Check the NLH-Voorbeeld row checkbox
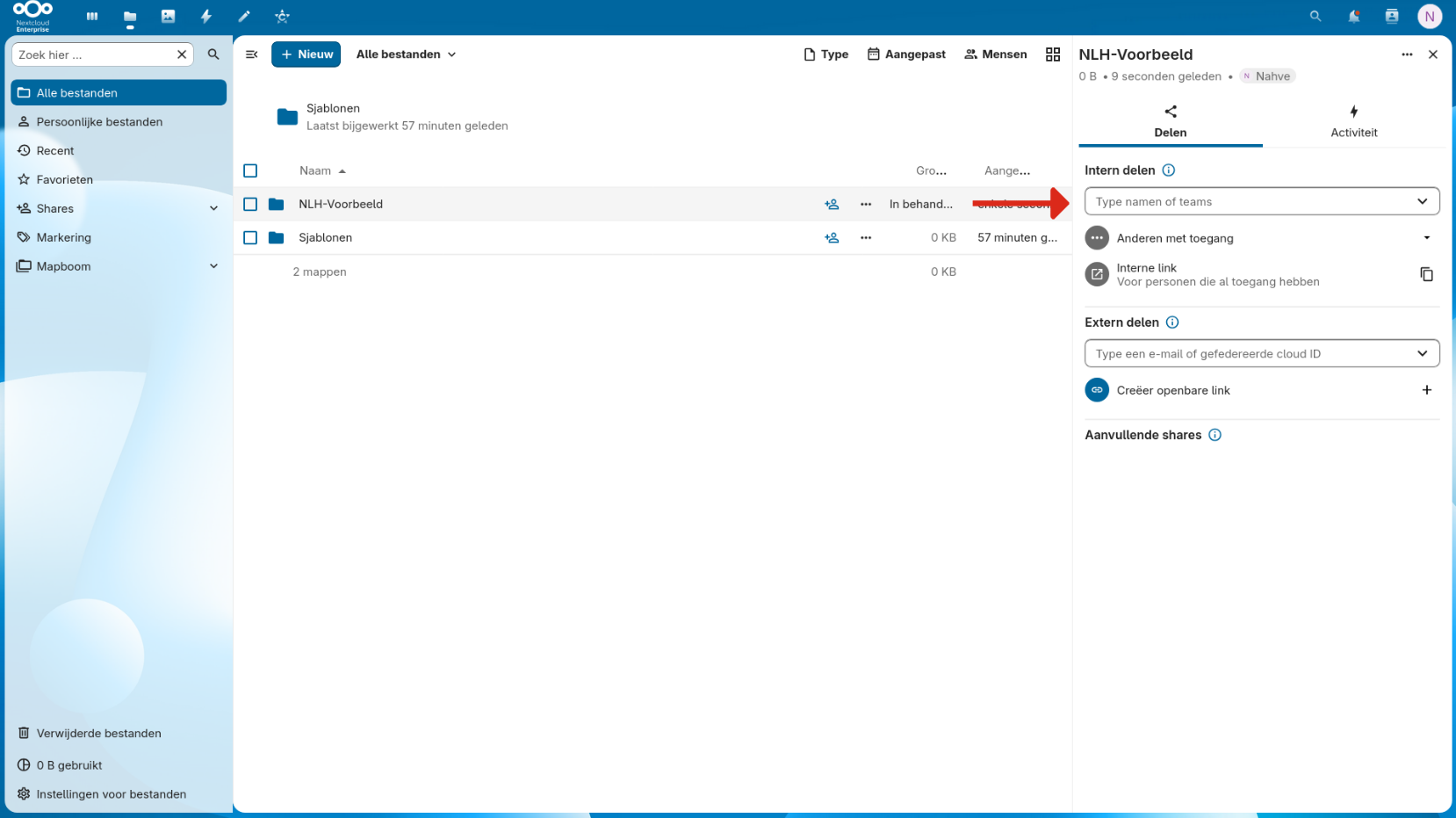This screenshot has width=1456, height=818. [250, 204]
